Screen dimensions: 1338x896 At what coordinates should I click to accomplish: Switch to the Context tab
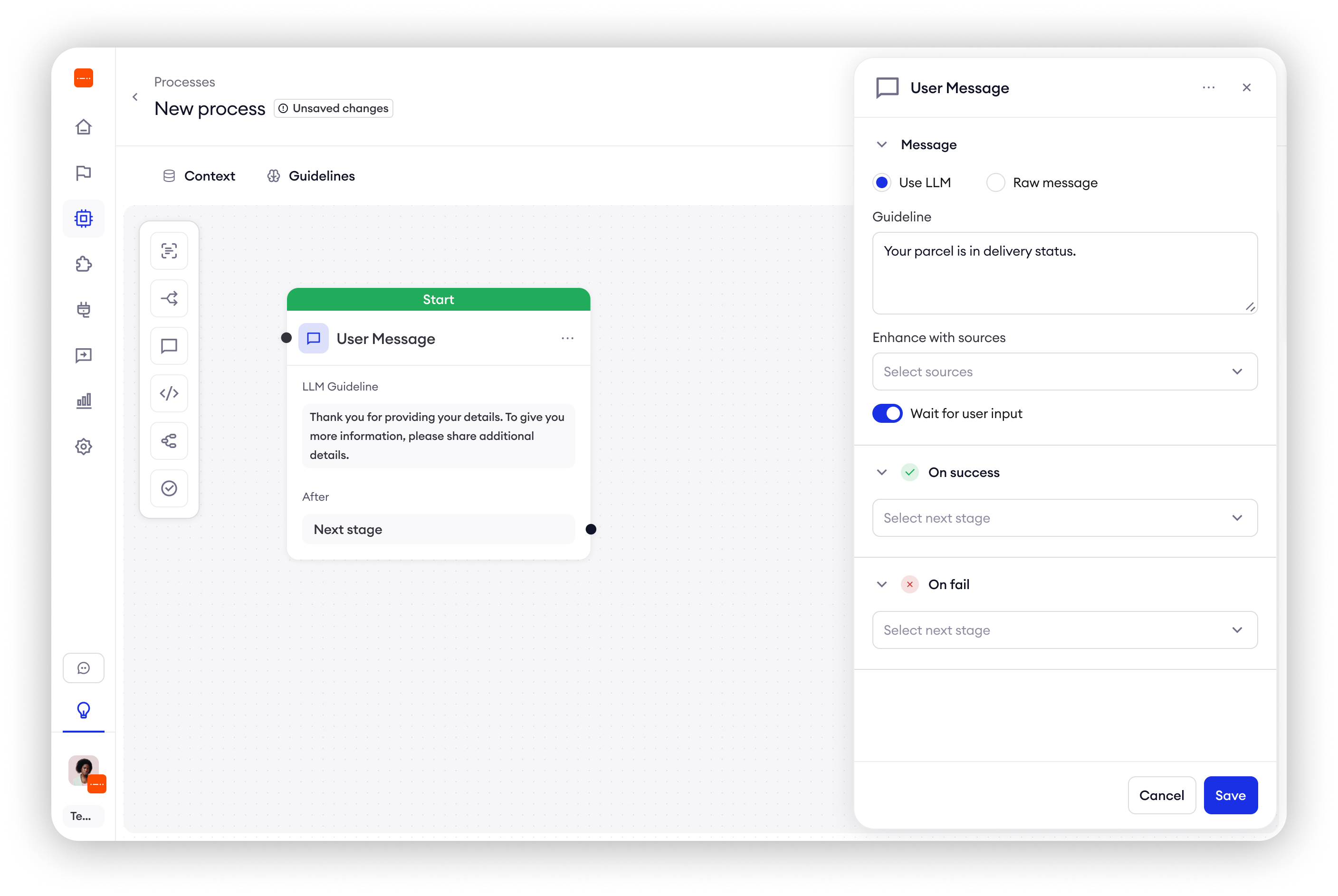point(199,176)
